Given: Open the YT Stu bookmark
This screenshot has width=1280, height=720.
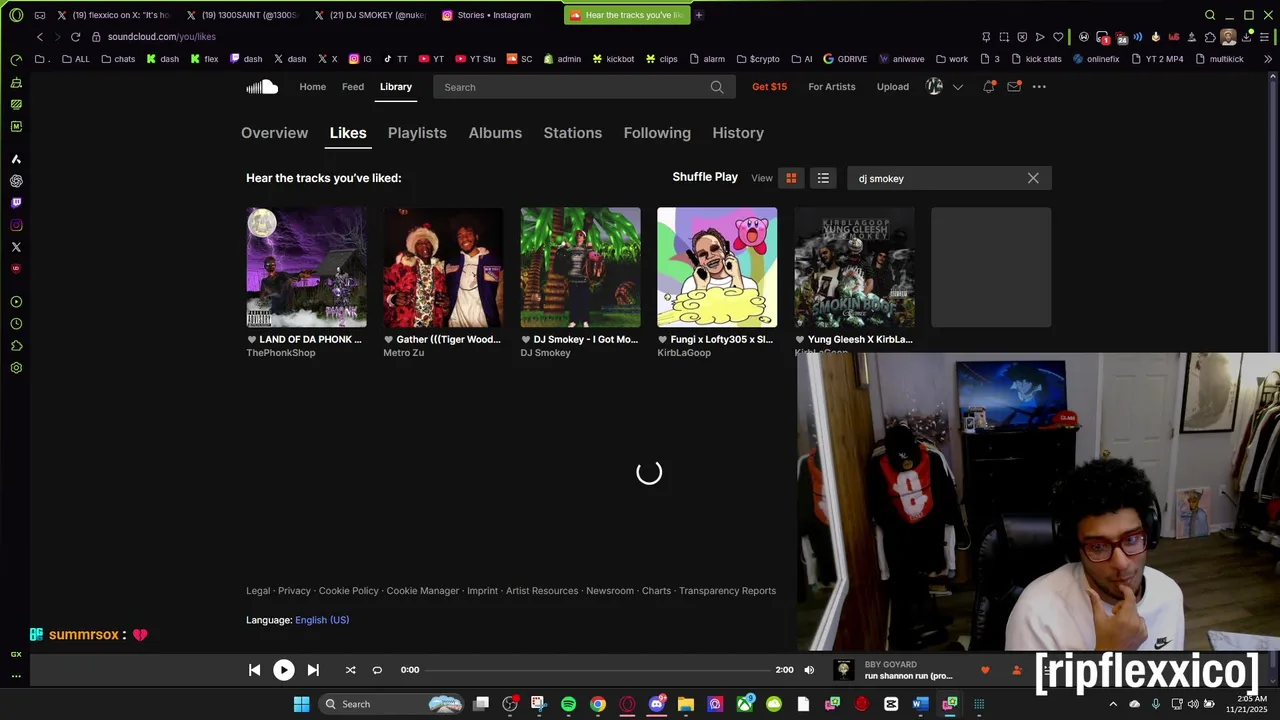Looking at the screenshot, I should point(476,59).
